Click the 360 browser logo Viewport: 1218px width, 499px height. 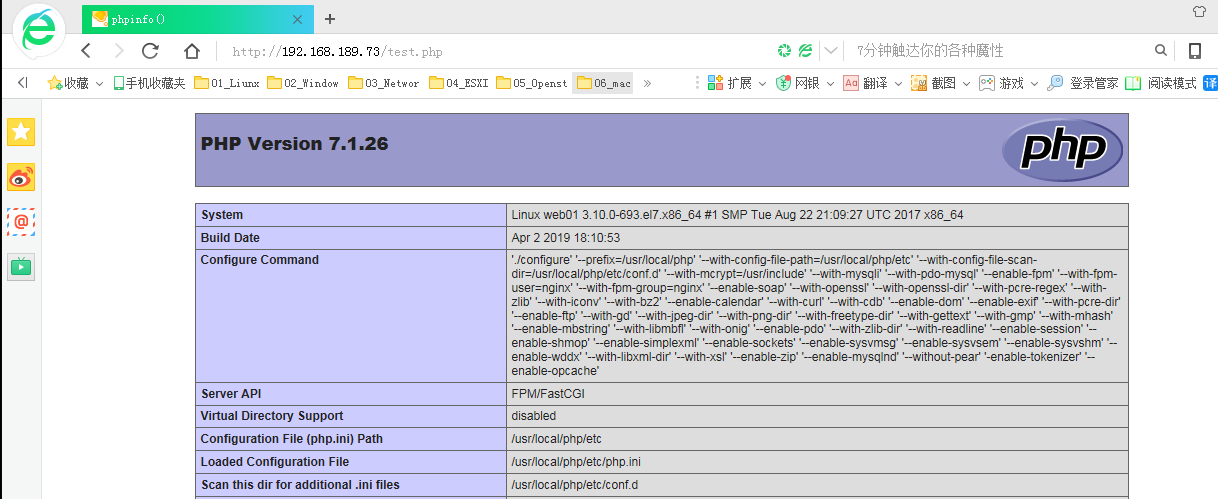tap(39, 32)
